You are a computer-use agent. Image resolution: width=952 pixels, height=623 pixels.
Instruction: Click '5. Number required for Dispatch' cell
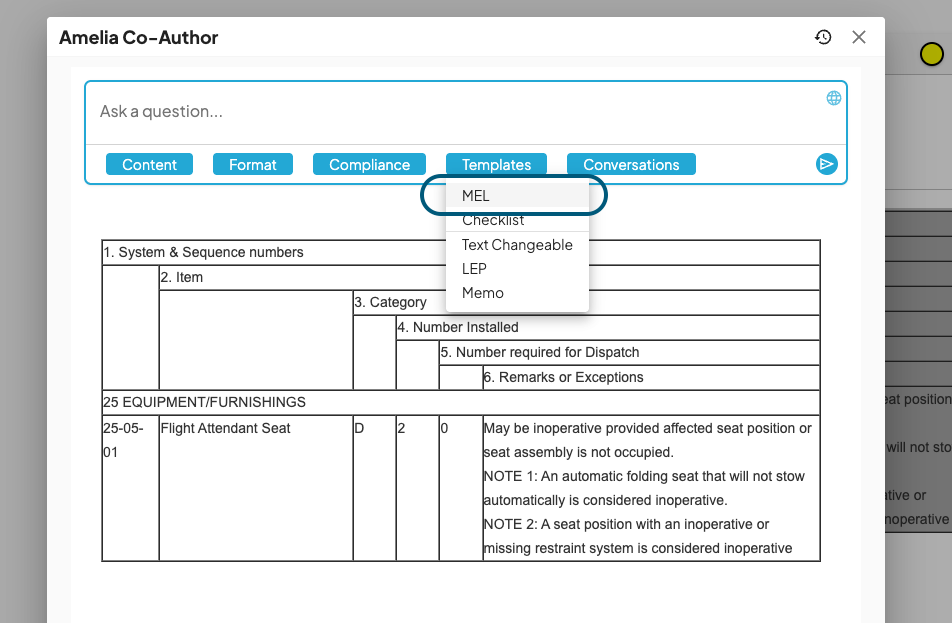coord(630,352)
